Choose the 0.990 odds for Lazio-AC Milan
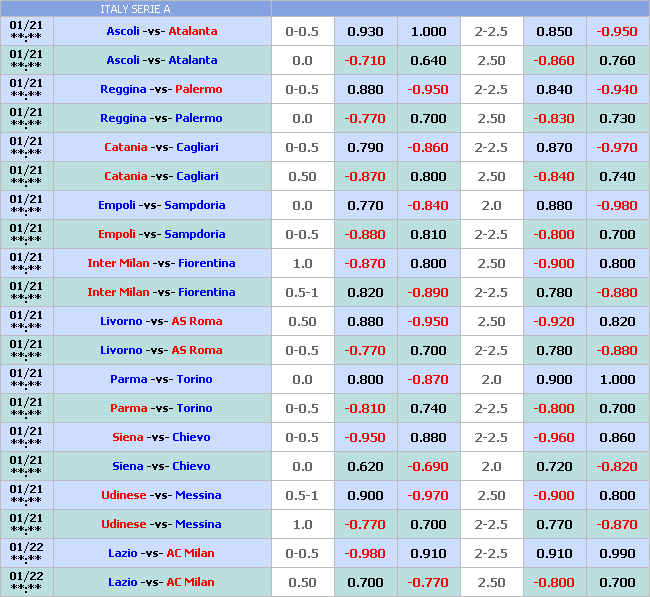 click(x=616, y=553)
